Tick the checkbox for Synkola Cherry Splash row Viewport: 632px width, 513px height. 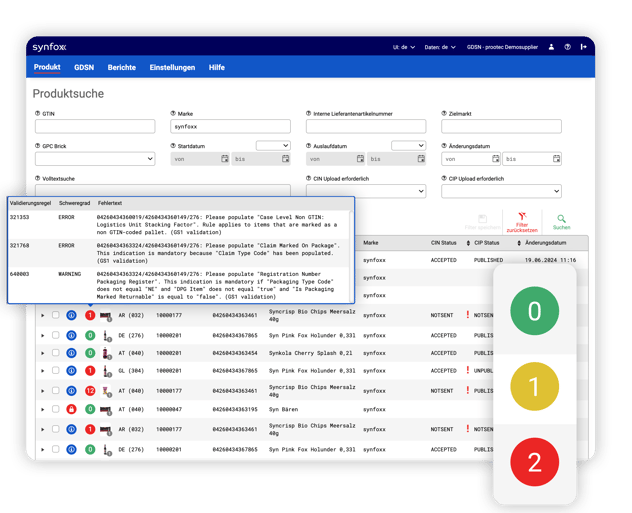(x=56, y=353)
